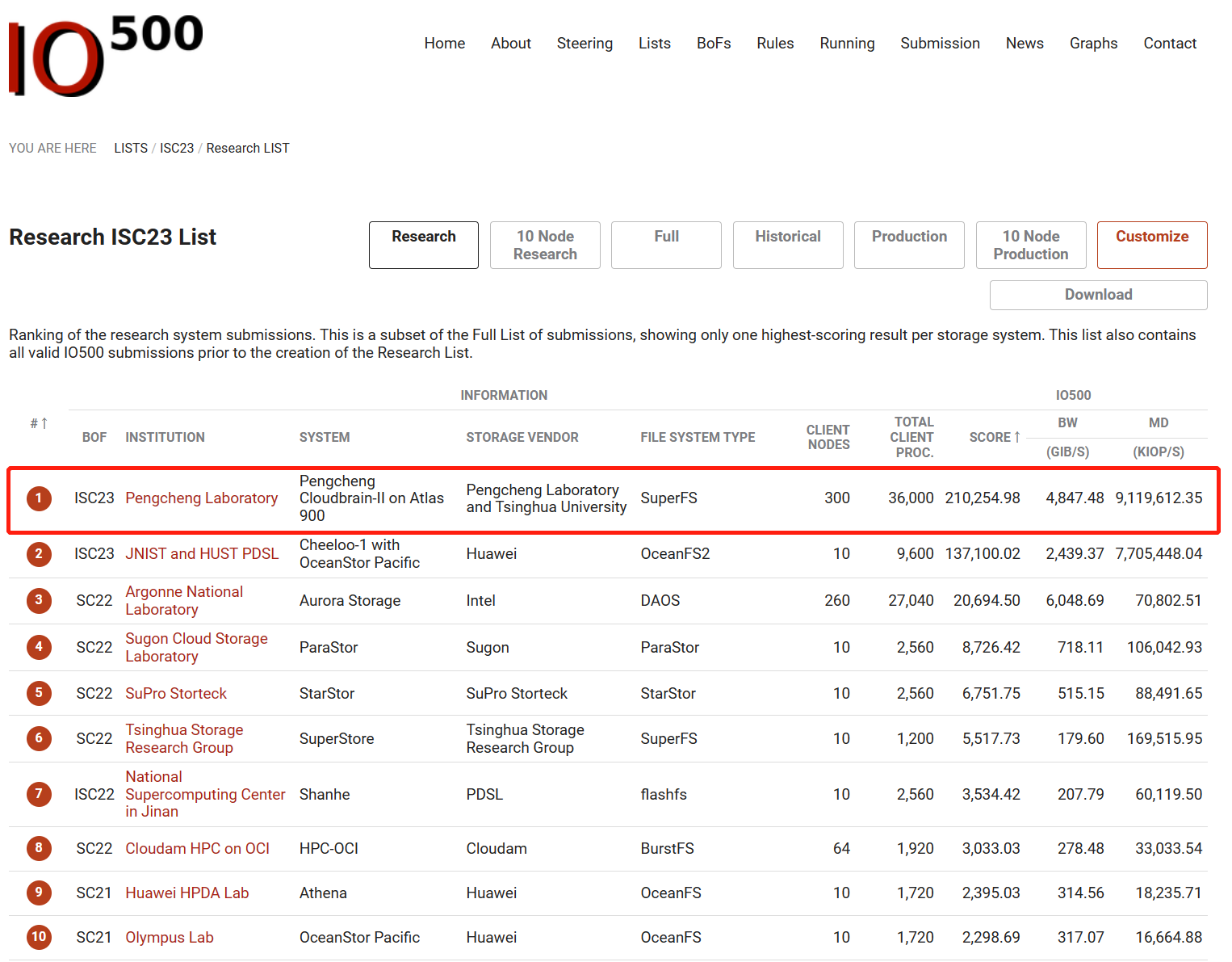
Task: Click the FILE SYSTEM TYPE column header
Action: (698, 438)
